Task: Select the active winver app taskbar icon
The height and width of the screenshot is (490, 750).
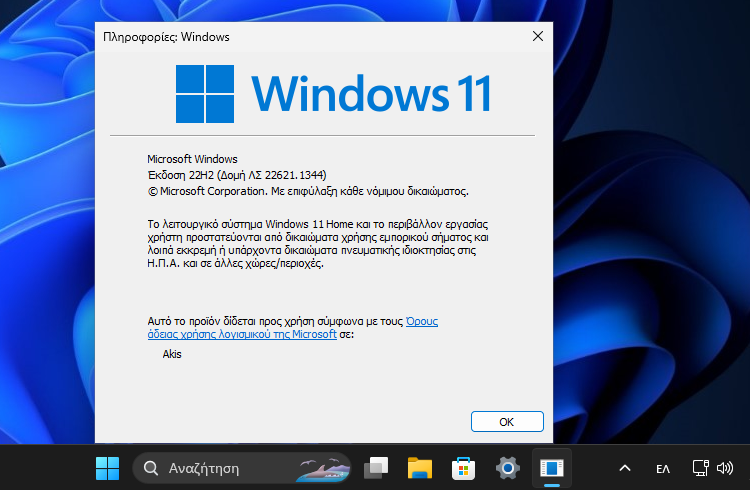Action: (x=551, y=468)
